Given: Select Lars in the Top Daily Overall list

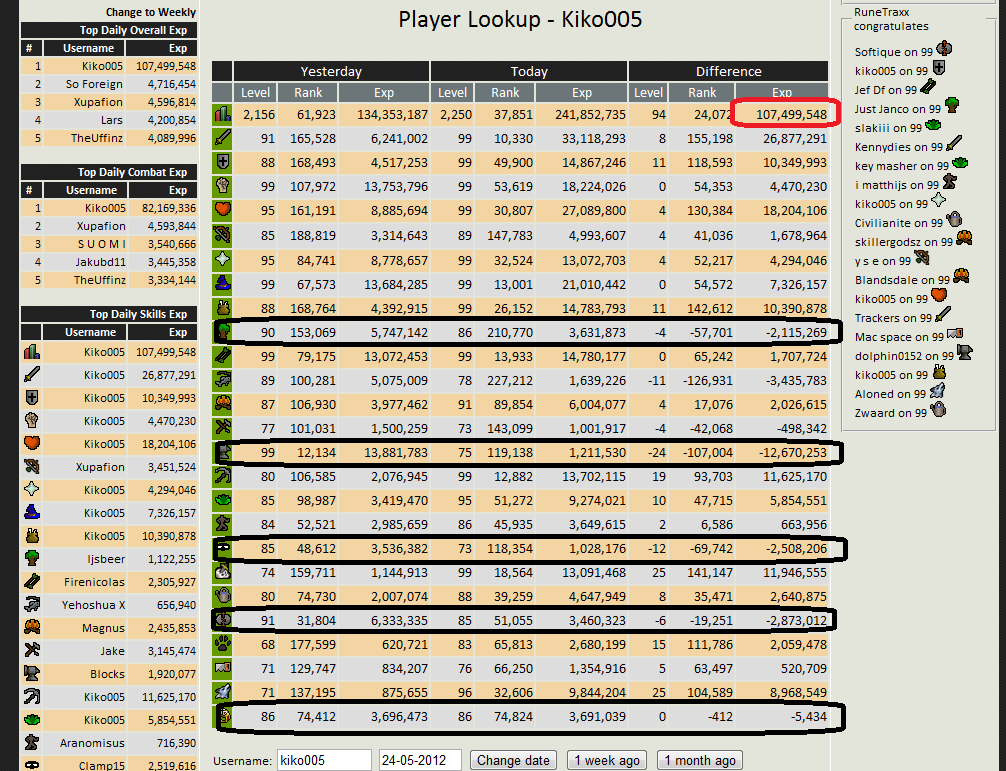Looking at the screenshot, I should coord(111,120).
